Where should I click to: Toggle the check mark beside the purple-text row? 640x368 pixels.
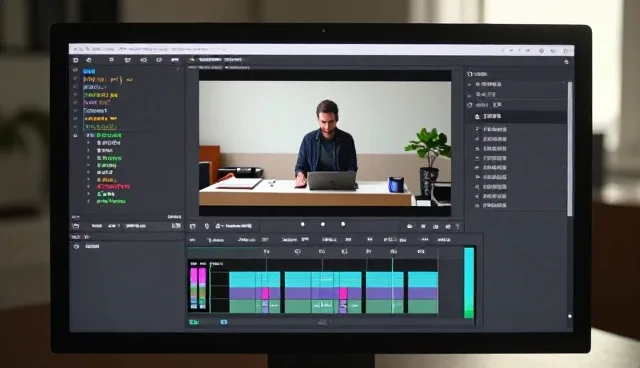(75, 103)
